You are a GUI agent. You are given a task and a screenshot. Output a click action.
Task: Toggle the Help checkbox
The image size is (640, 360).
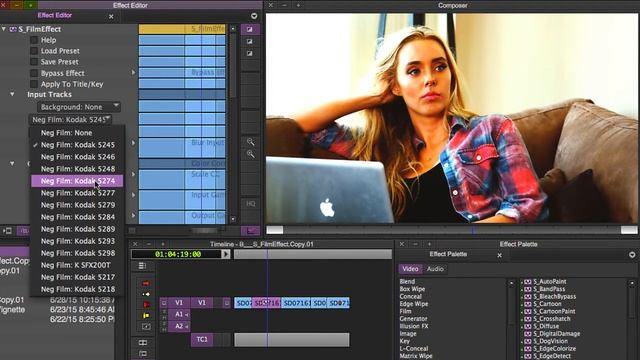(34, 40)
